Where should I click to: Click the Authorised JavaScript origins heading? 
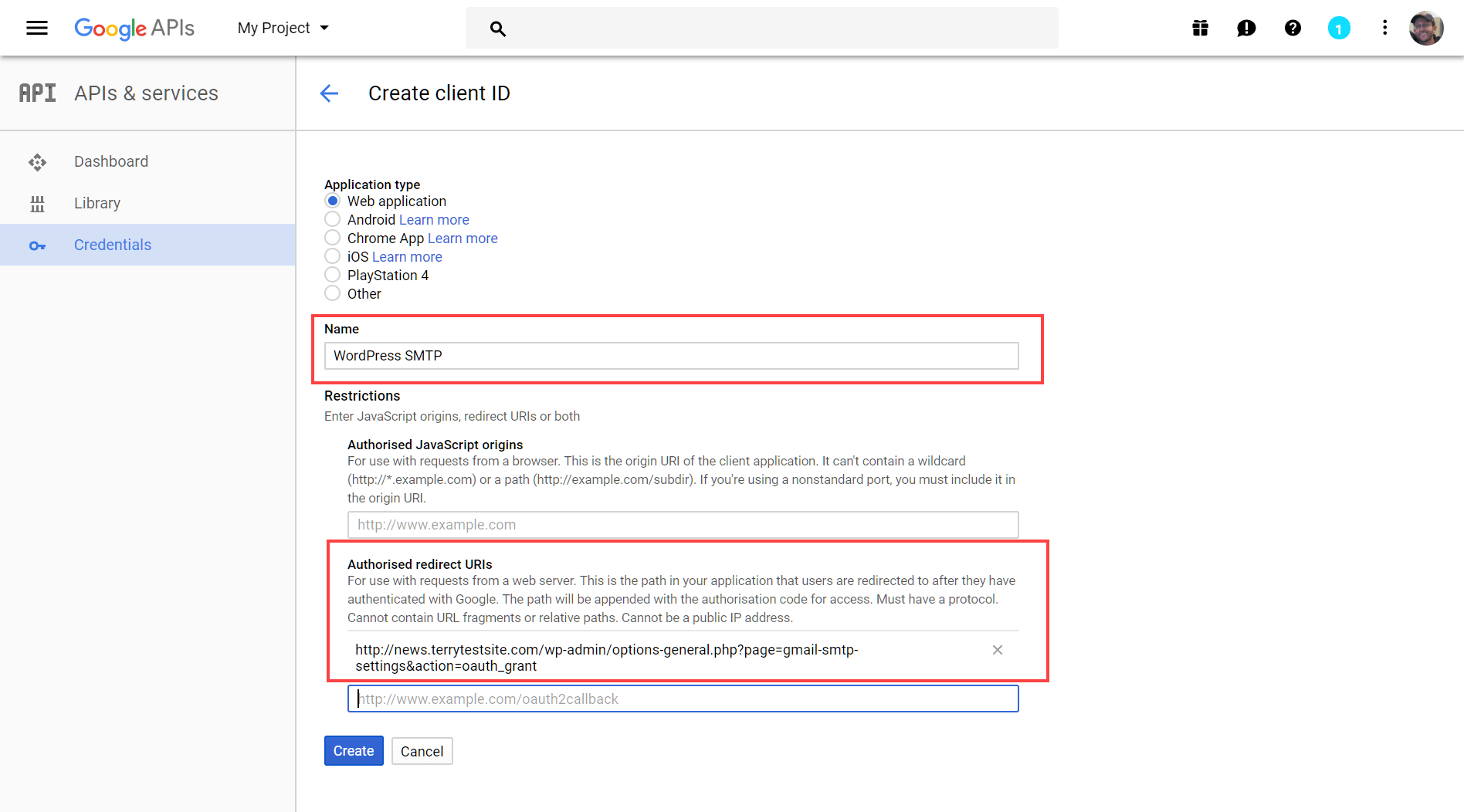click(x=435, y=445)
